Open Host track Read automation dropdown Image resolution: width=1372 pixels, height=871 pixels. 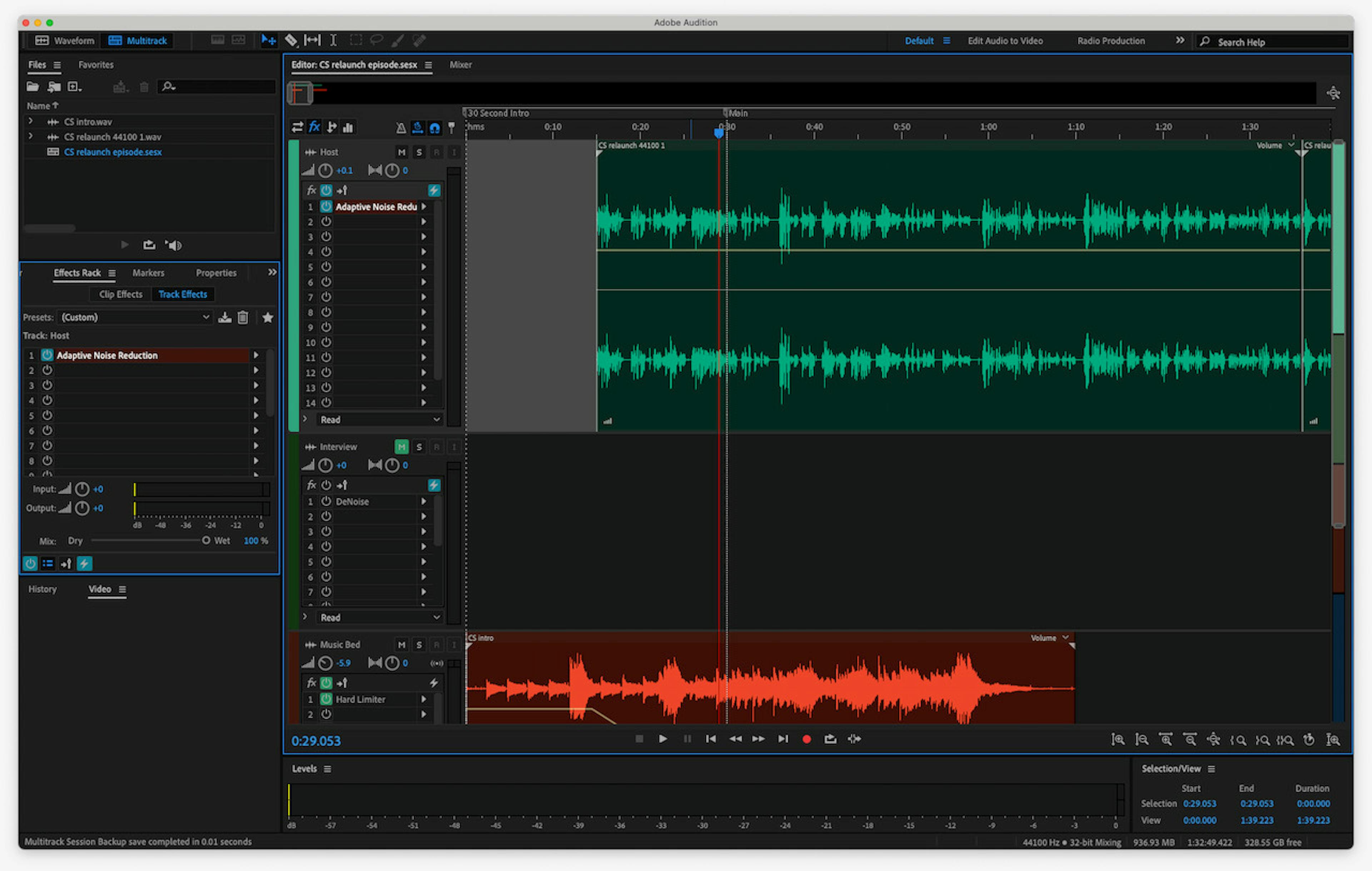[380, 420]
